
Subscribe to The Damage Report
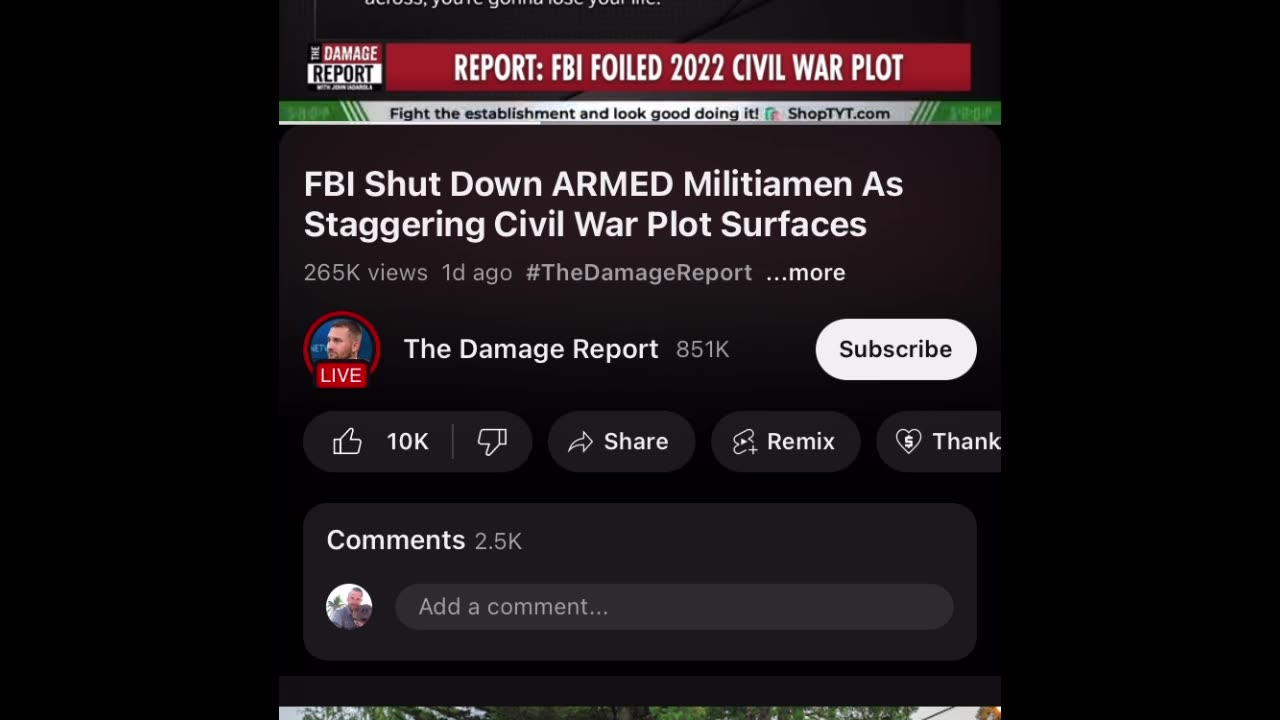[896, 349]
